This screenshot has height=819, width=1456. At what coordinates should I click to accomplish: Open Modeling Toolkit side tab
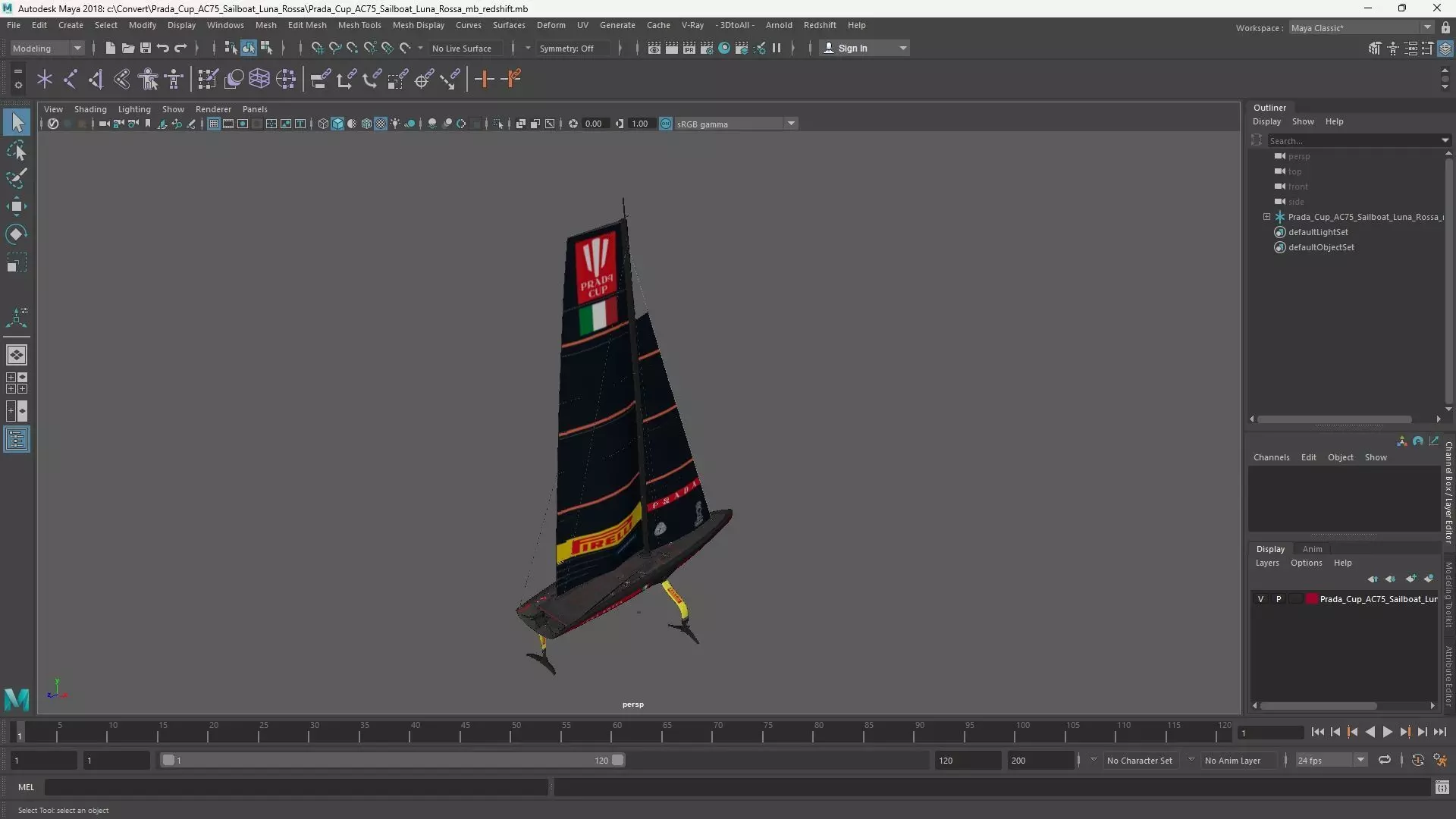1448,595
